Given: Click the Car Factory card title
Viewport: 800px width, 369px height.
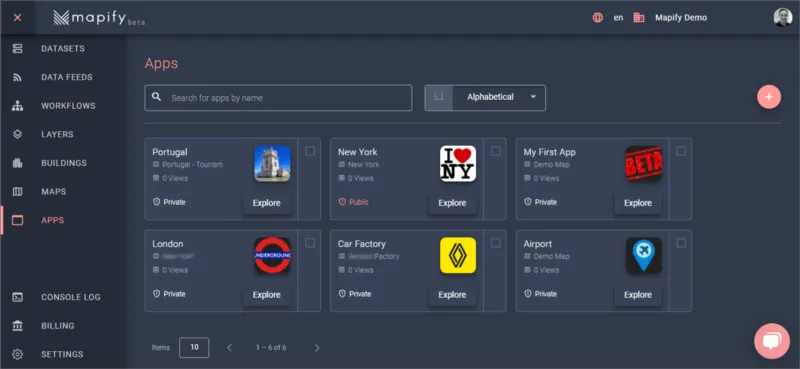Looking at the screenshot, I should click(362, 244).
